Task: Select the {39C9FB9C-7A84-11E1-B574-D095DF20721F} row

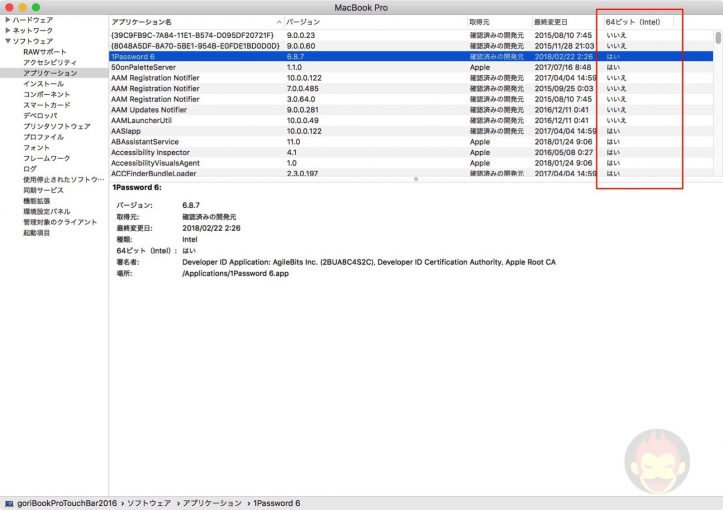Action: [411, 35]
